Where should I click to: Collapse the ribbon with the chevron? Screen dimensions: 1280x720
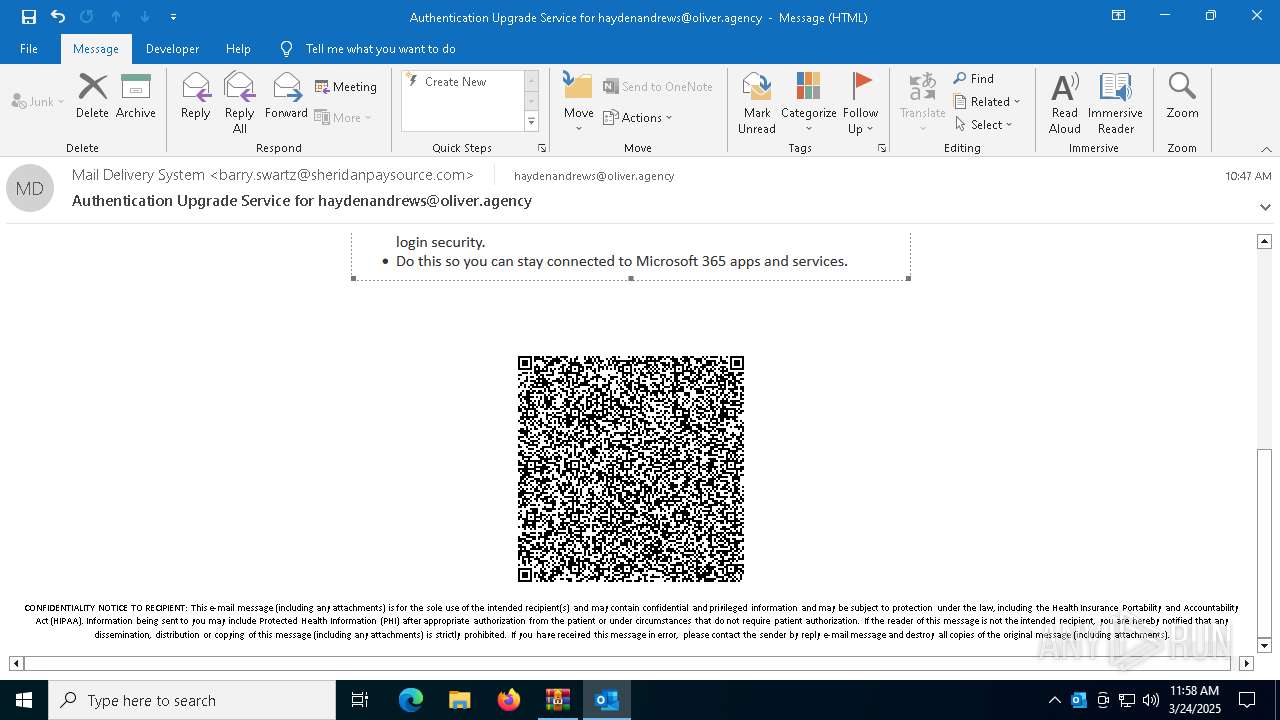(1266, 149)
